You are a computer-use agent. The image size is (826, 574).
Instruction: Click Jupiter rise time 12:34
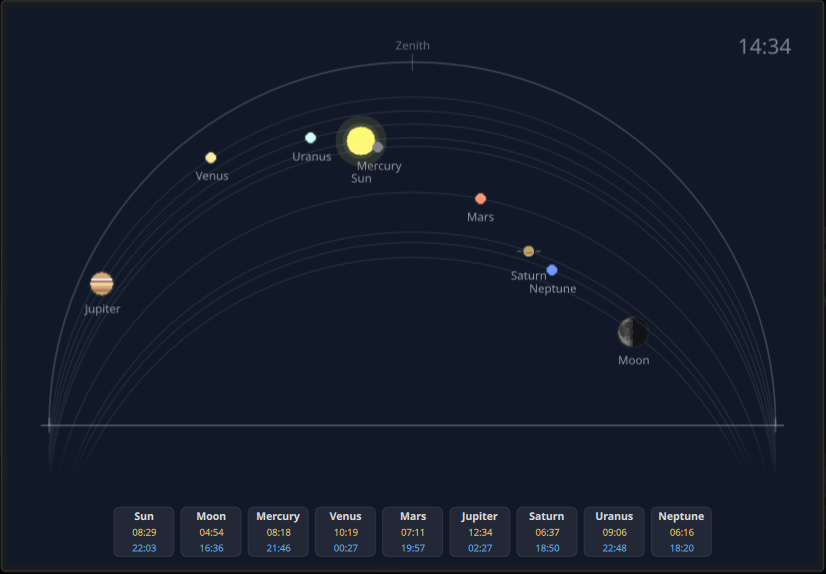tap(480, 532)
